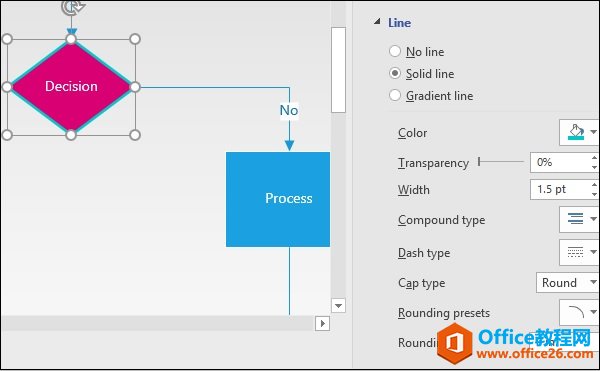Collapse the Line section triangle
The width and height of the screenshot is (600, 371).
(x=377, y=21)
